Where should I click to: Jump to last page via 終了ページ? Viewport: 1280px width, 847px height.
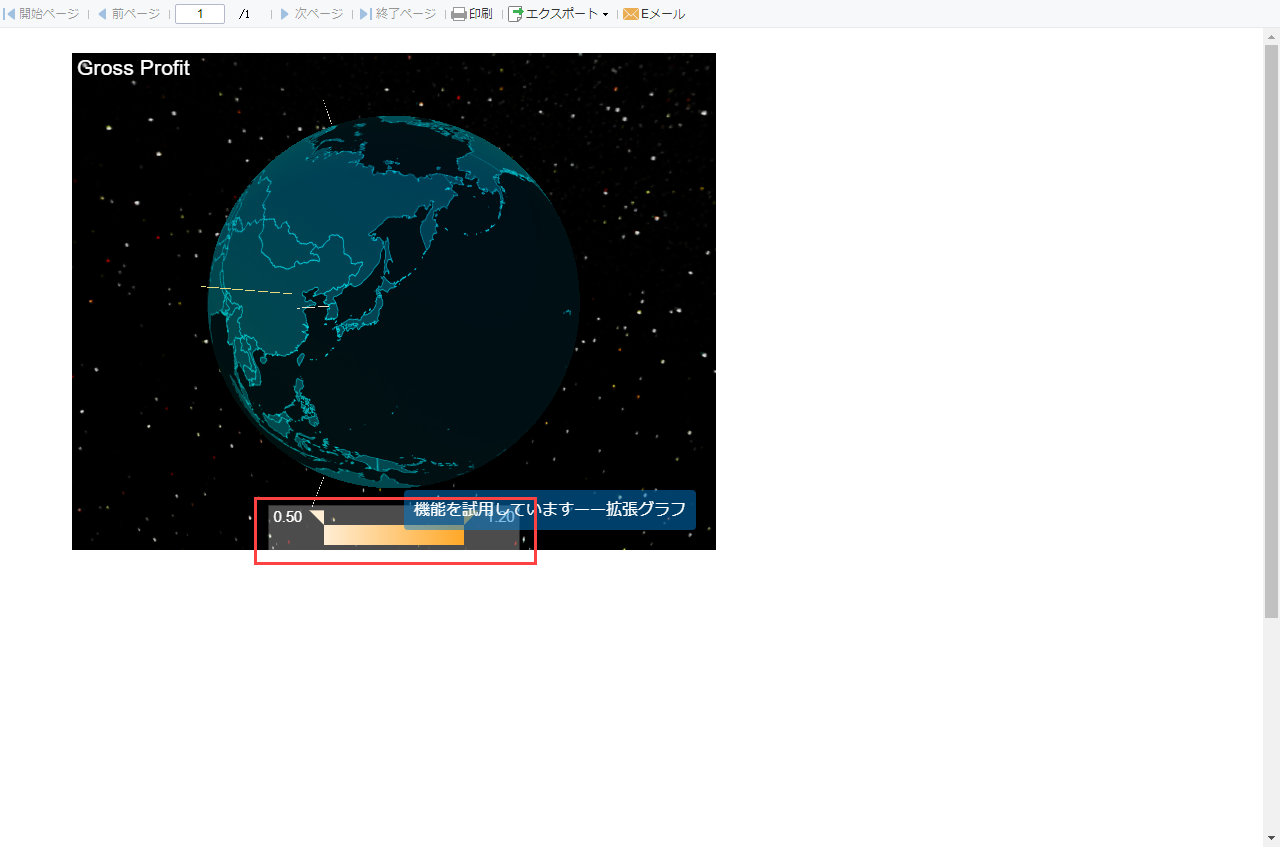[x=398, y=14]
